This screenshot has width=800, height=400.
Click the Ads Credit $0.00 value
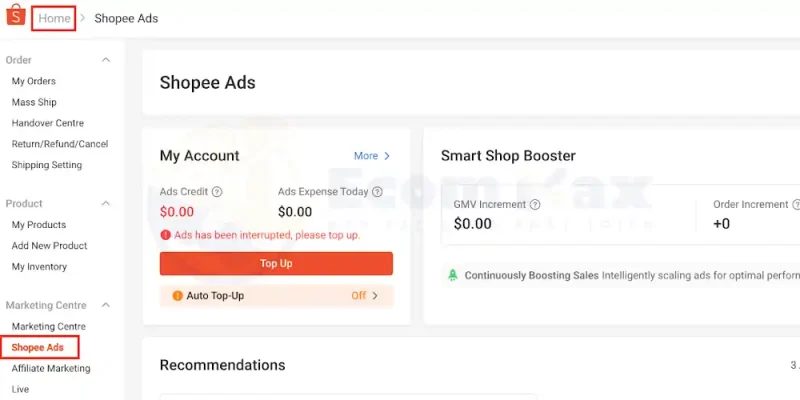[x=177, y=212]
